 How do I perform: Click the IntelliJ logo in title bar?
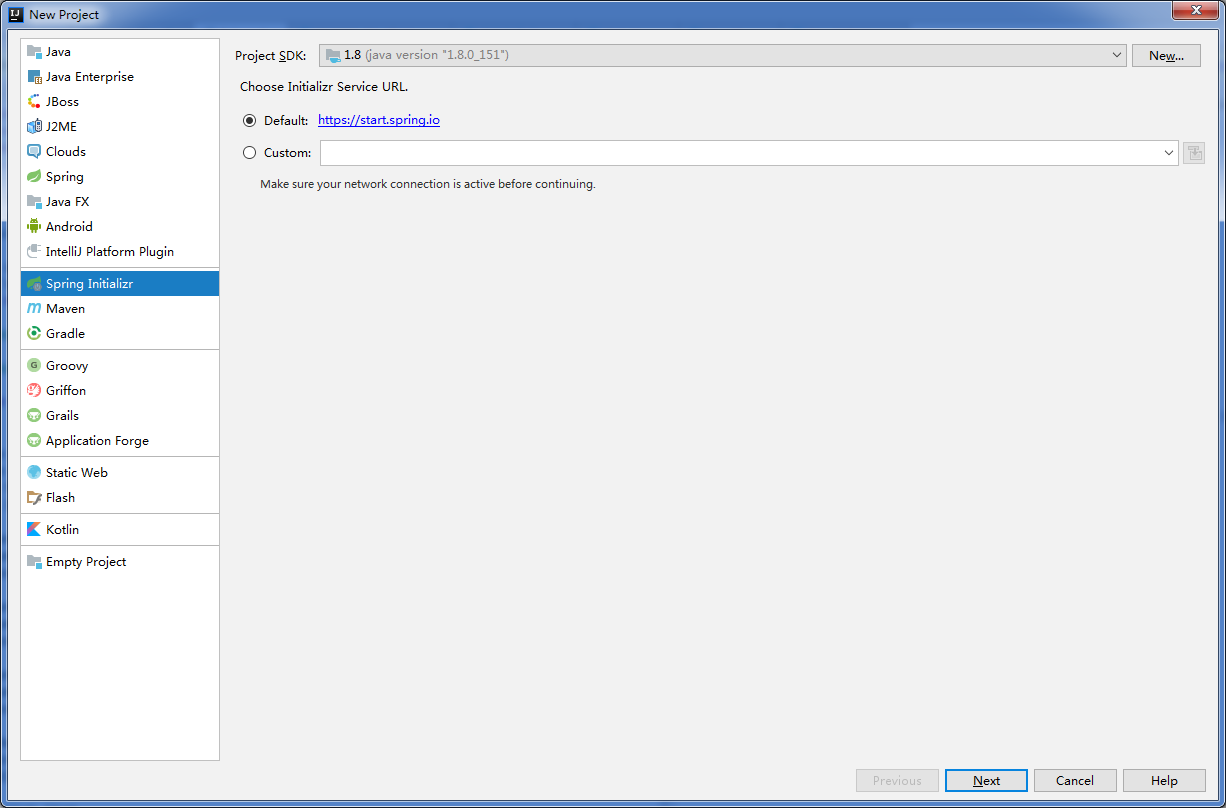point(16,14)
